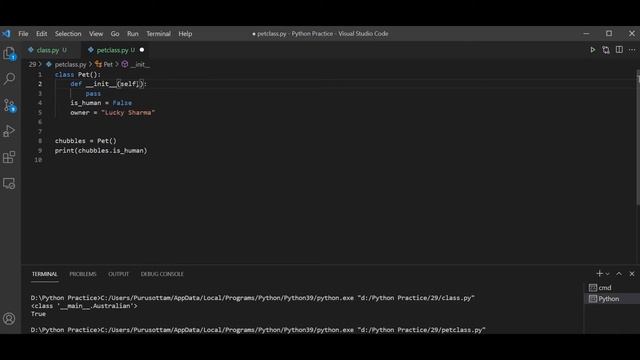
Task: Click the terminal command line running petclass.py
Action: tap(258, 330)
